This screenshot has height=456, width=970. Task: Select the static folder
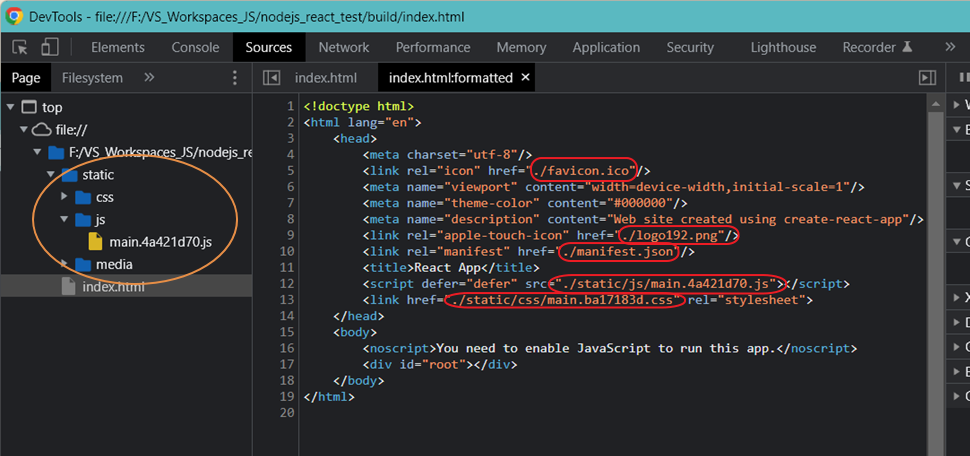coord(98,174)
